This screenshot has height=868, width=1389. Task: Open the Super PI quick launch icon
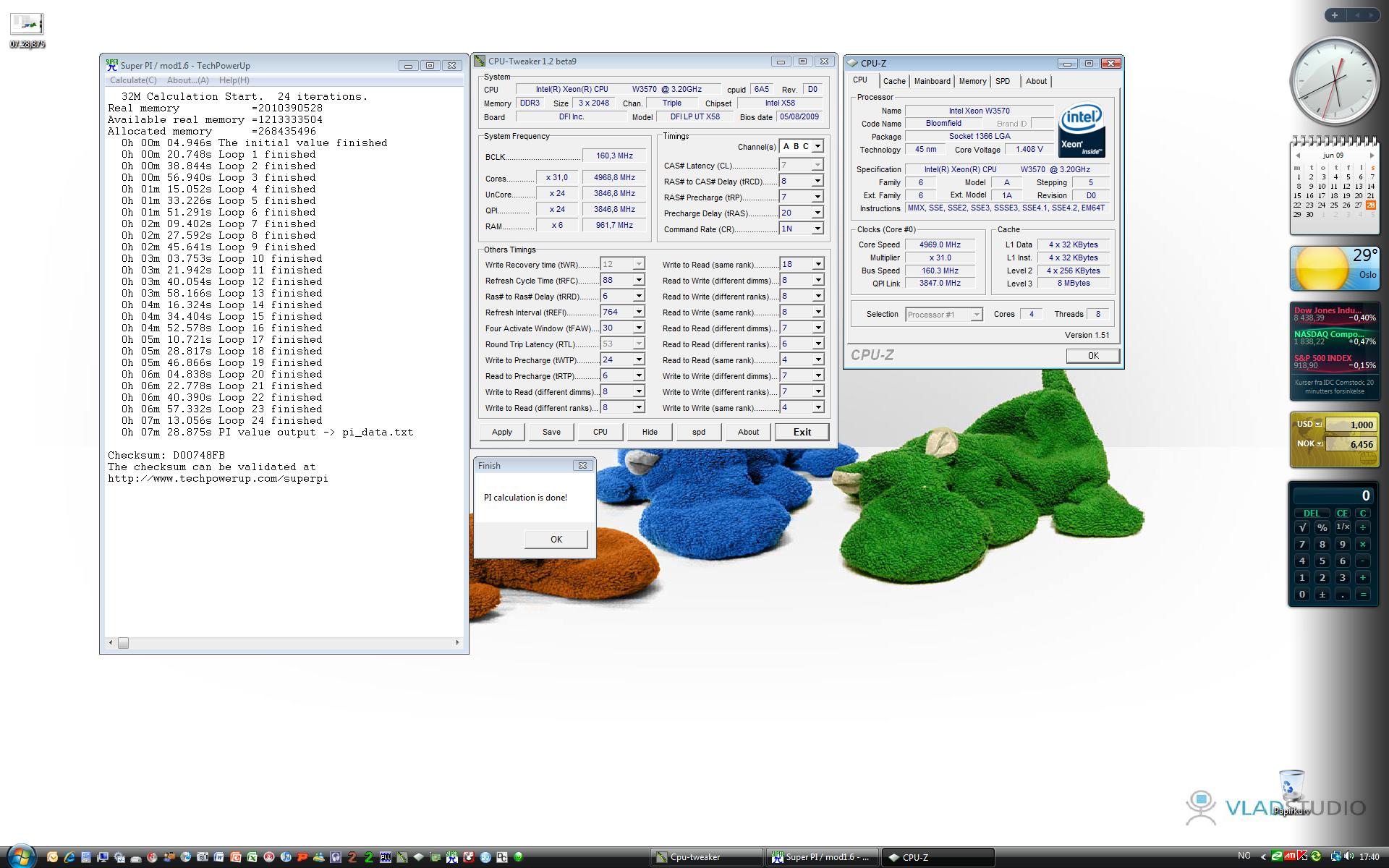click(x=452, y=857)
